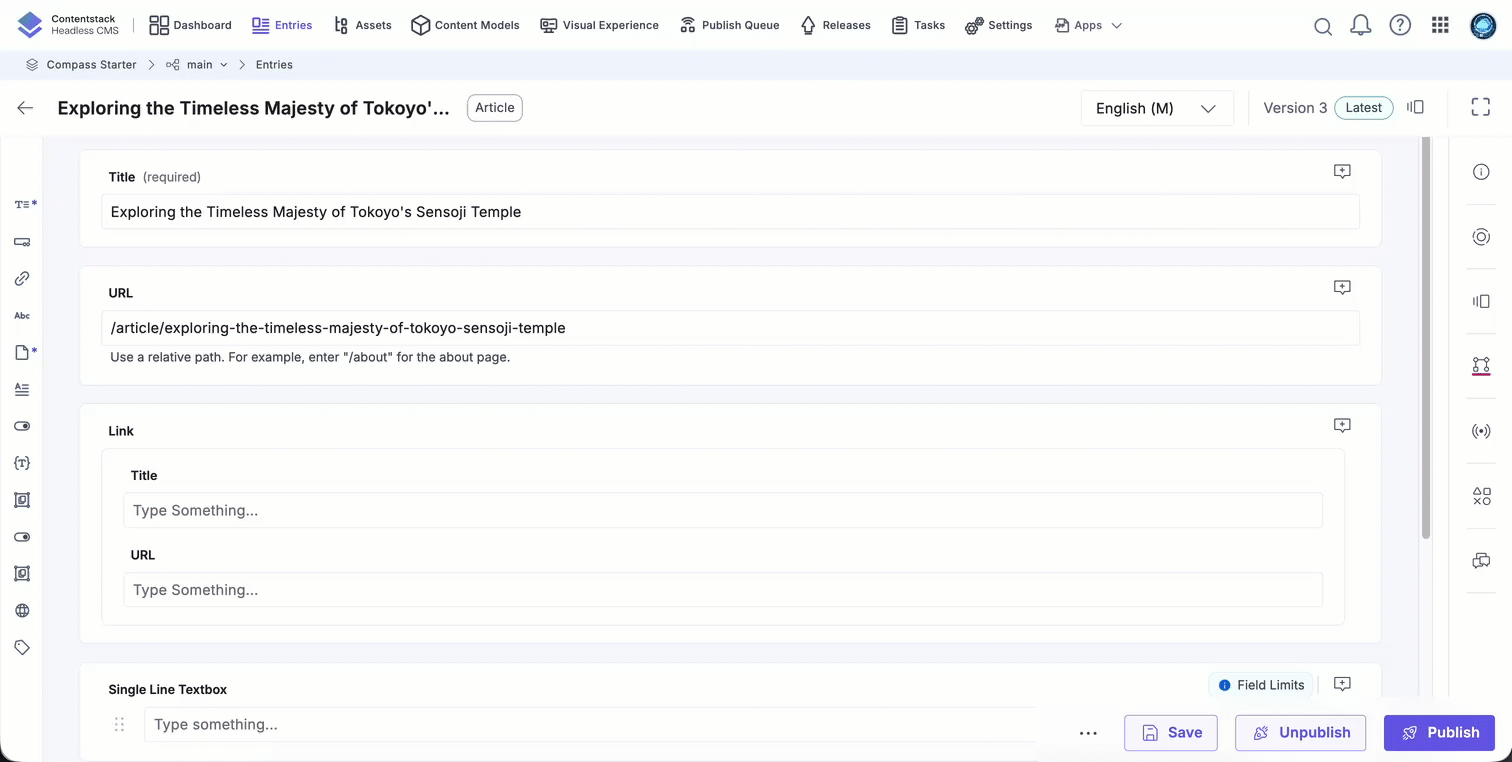Open the Entries navigation tab
Image resolution: width=1512 pixels, height=762 pixels.
point(282,25)
